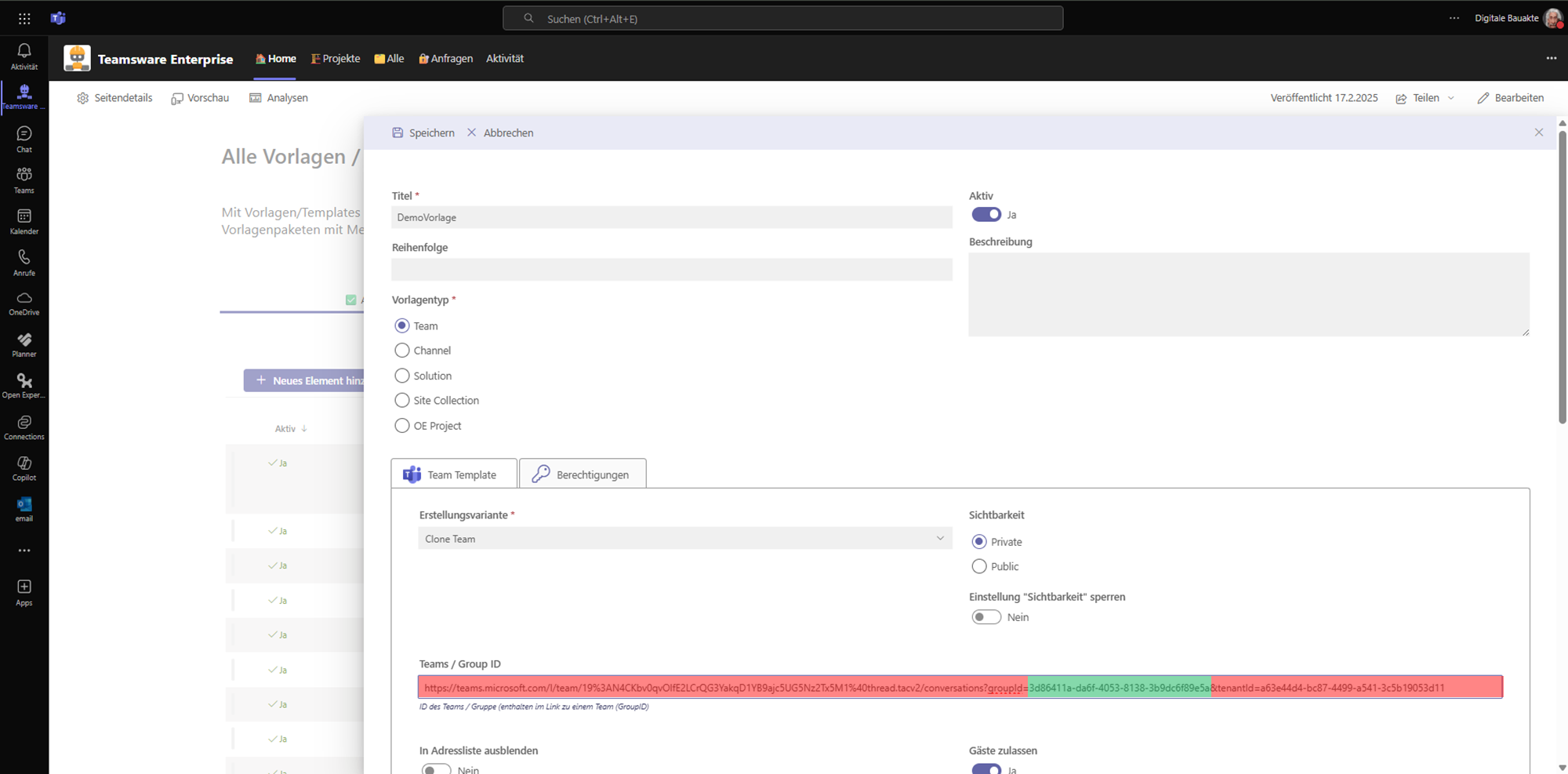Click Abbrechen to cancel editing
The height and width of the screenshot is (774, 1568).
pos(500,133)
